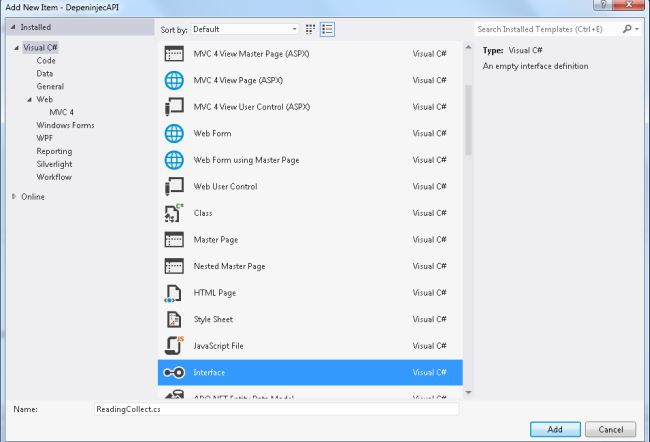This screenshot has width=650, height=442.
Task: Select the General category
Action: pos(50,86)
